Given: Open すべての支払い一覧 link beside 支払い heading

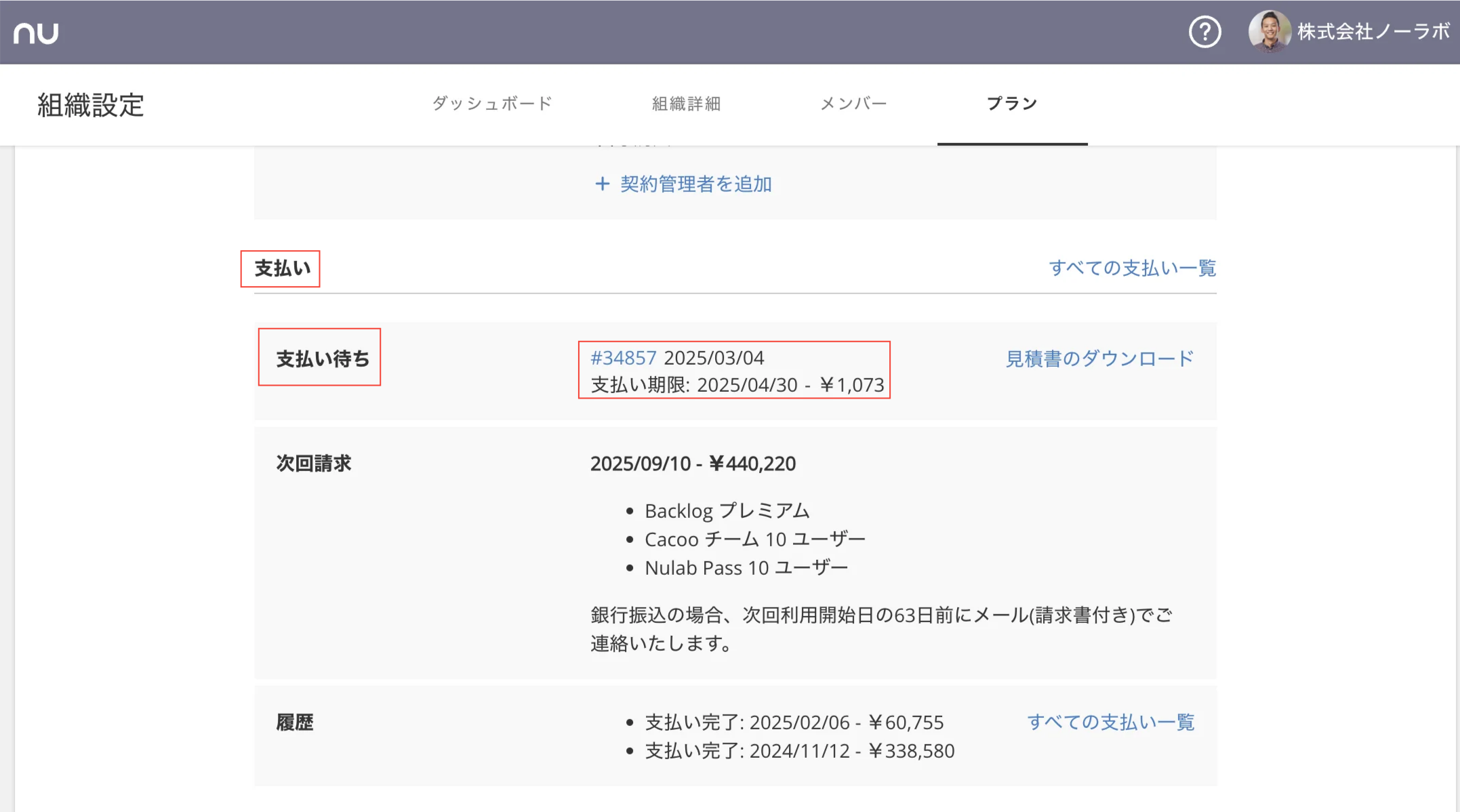Looking at the screenshot, I should click(x=1132, y=268).
